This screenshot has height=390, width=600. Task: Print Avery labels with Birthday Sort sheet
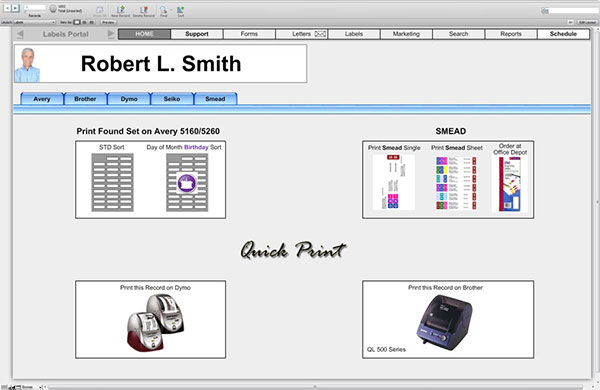[x=187, y=182]
